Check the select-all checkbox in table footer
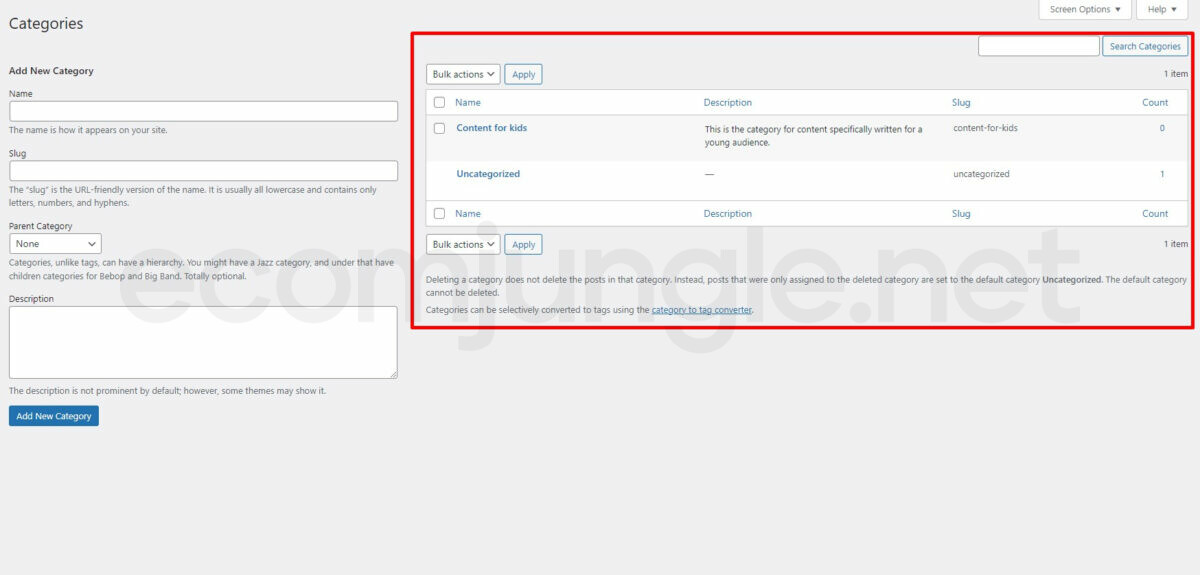This screenshot has height=575, width=1200. [439, 214]
